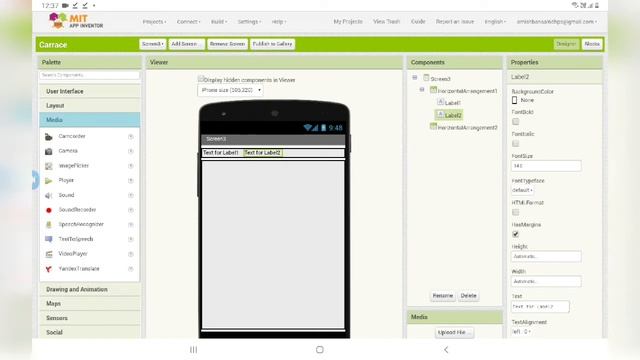Screen dimensions: 640x360
Task: Open help for YandexTranslate component
Action: coord(131,269)
